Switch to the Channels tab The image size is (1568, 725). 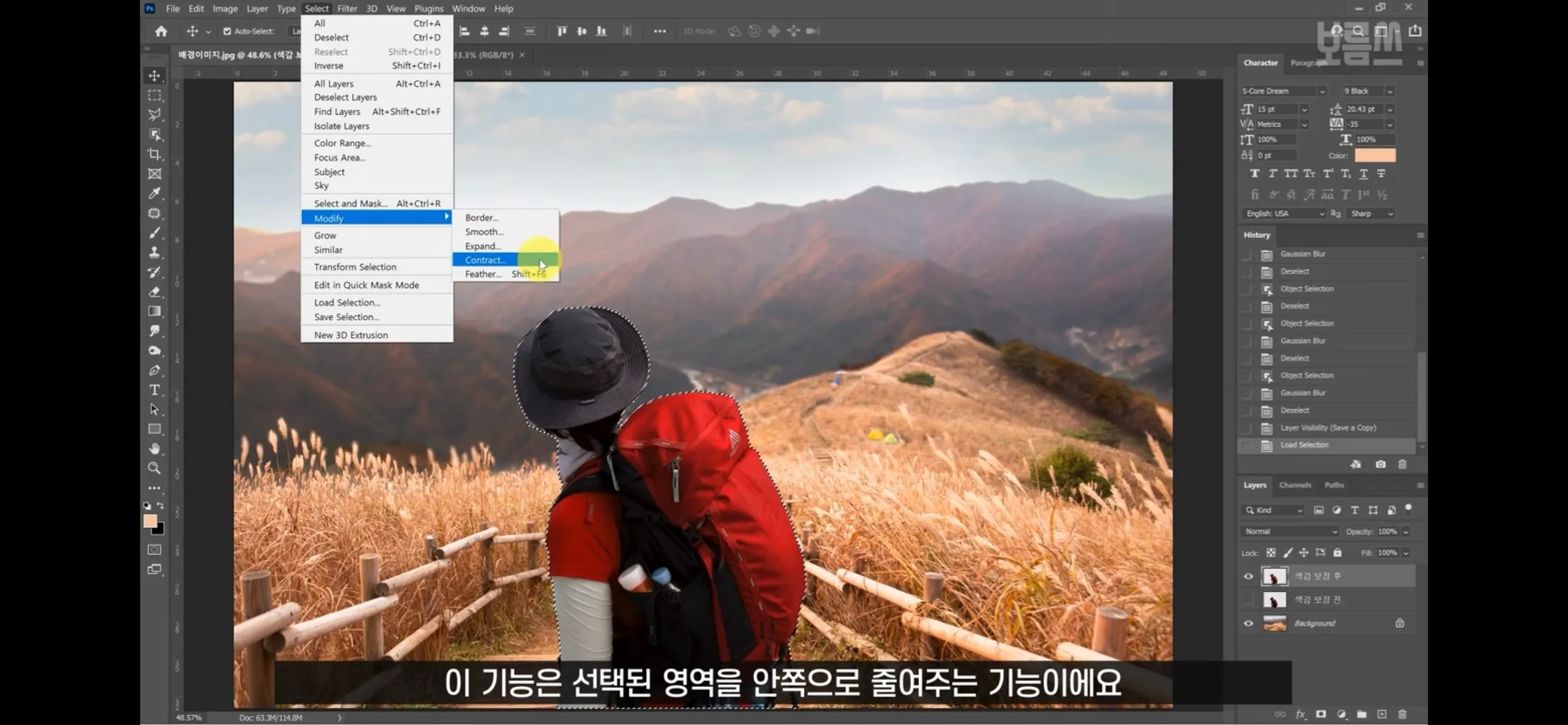tap(1295, 485)
